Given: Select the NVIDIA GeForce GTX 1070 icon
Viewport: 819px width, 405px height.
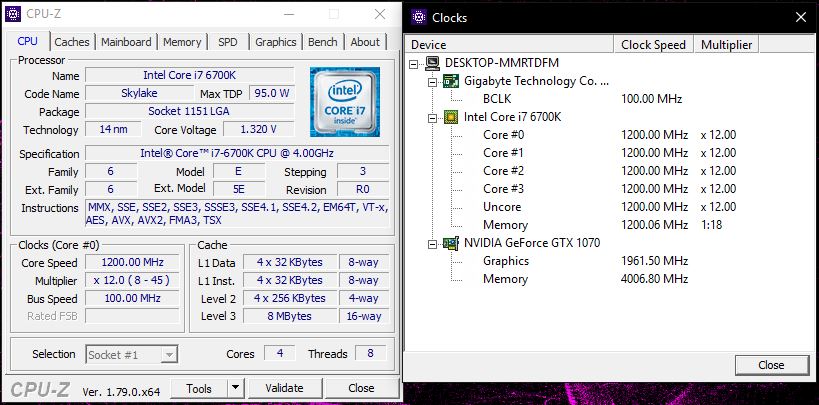Looking at the screenshot, I should (451, 243).
